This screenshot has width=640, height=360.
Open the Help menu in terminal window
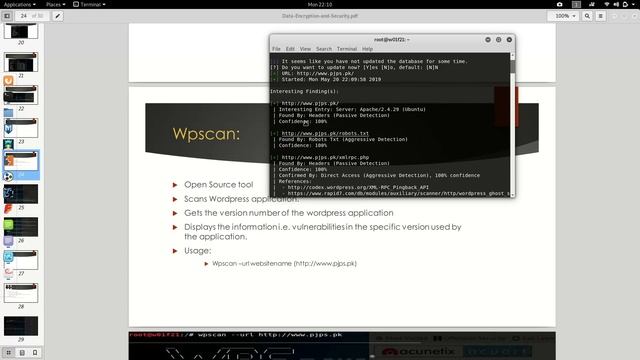point(367,49)
